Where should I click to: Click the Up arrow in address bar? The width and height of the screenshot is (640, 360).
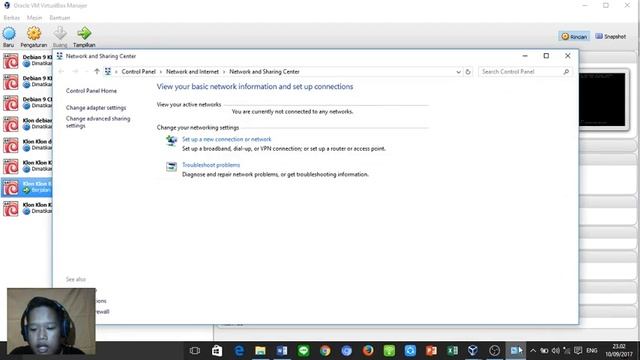pyautogui.click(x=97, y=71)
